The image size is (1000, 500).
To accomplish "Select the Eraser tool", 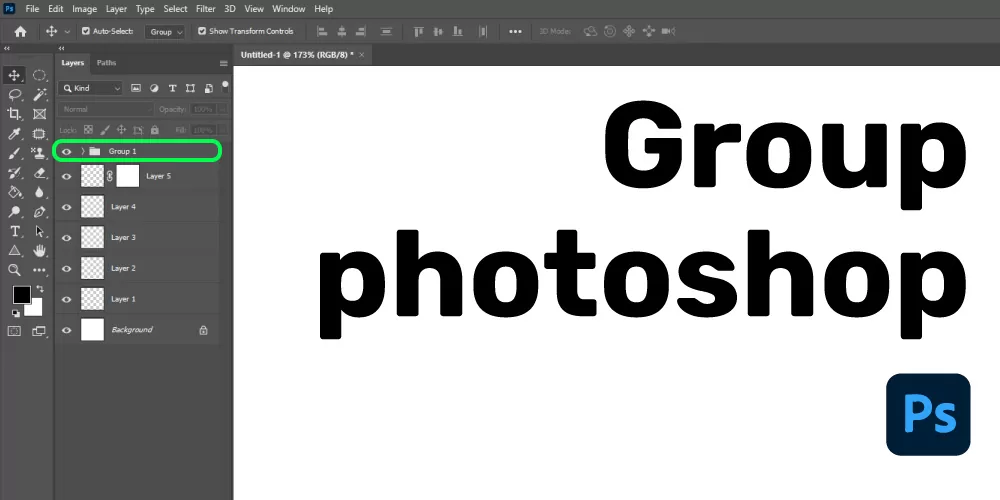I will tap(40, 173).
